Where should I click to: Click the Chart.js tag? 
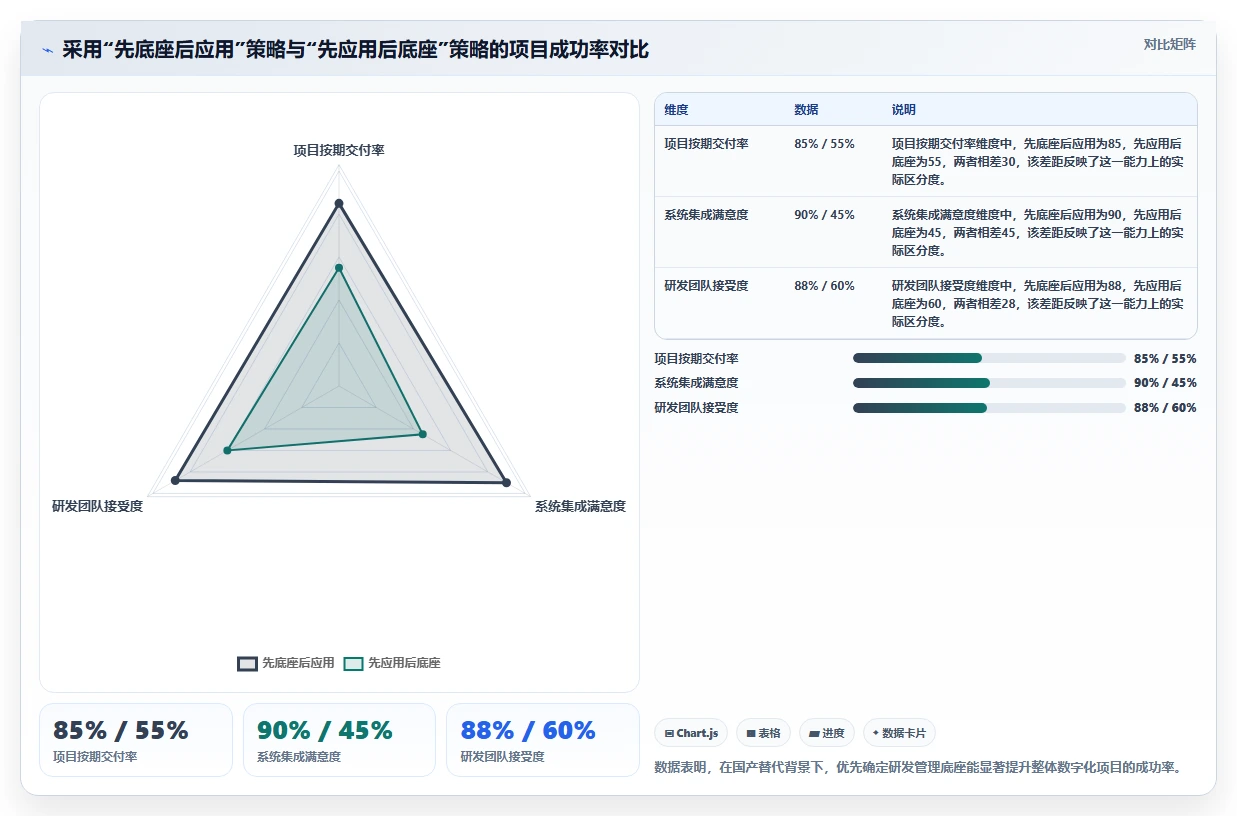[691, 733]
